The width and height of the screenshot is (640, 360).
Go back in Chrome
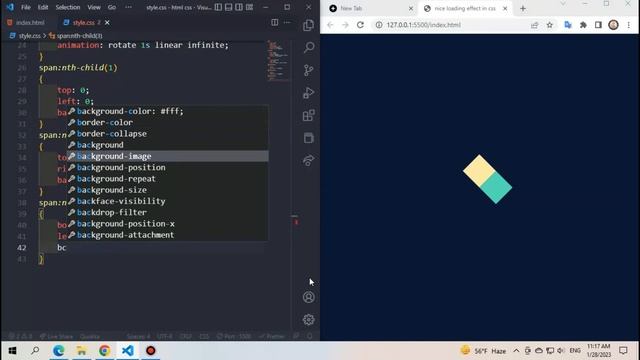coord(330,25)
